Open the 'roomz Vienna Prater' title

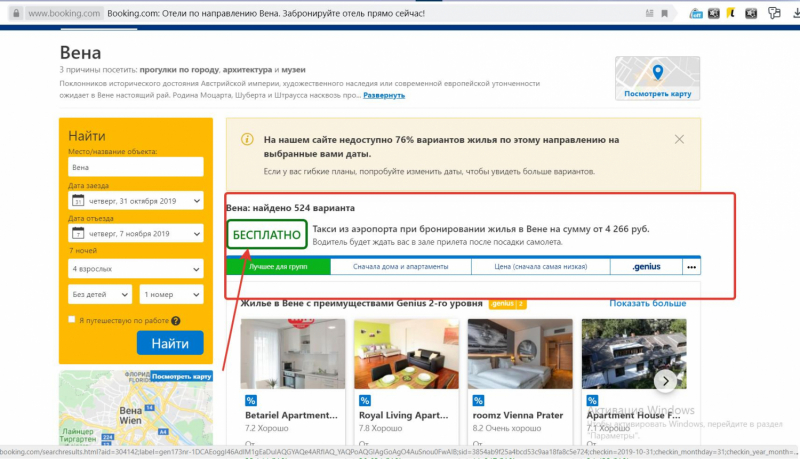(x=518, y=415)
